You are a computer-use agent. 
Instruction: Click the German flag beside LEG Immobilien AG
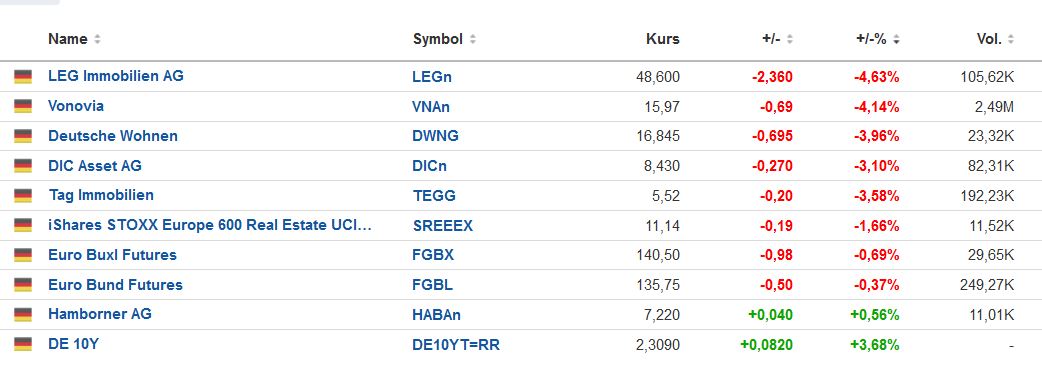coord(23,76)
